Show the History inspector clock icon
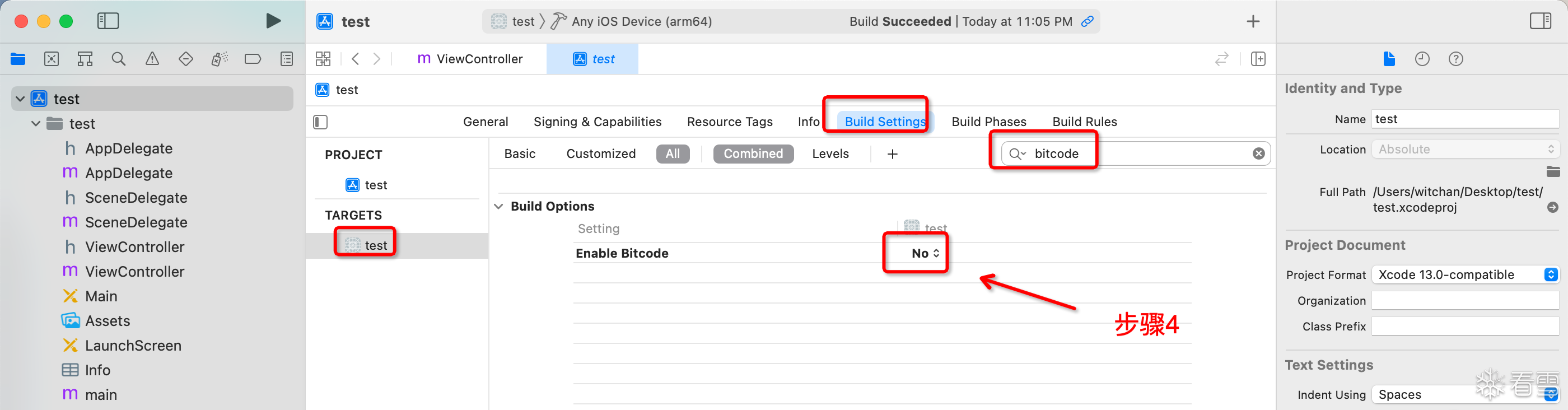1568x410 pixels. pyautogui.click(x=1422, y=59)
